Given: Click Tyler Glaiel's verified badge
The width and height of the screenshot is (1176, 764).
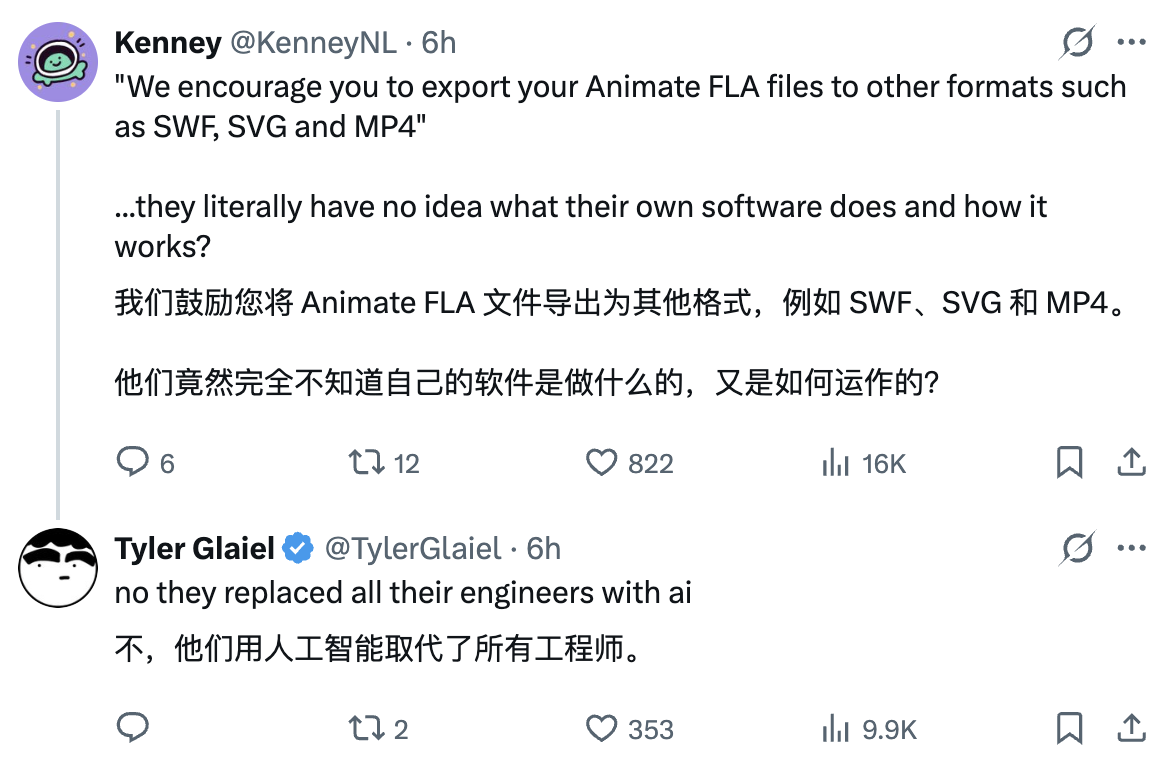Looking at the screenshot, I should click(294, 548).
